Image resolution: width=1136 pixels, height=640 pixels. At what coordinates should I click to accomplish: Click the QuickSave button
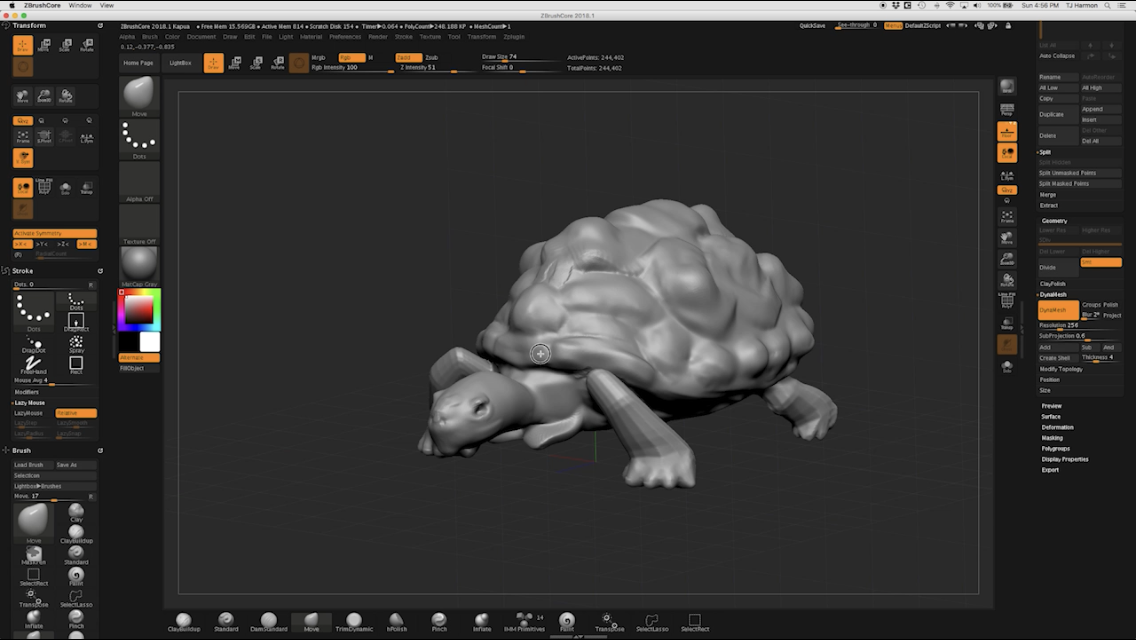812,25
